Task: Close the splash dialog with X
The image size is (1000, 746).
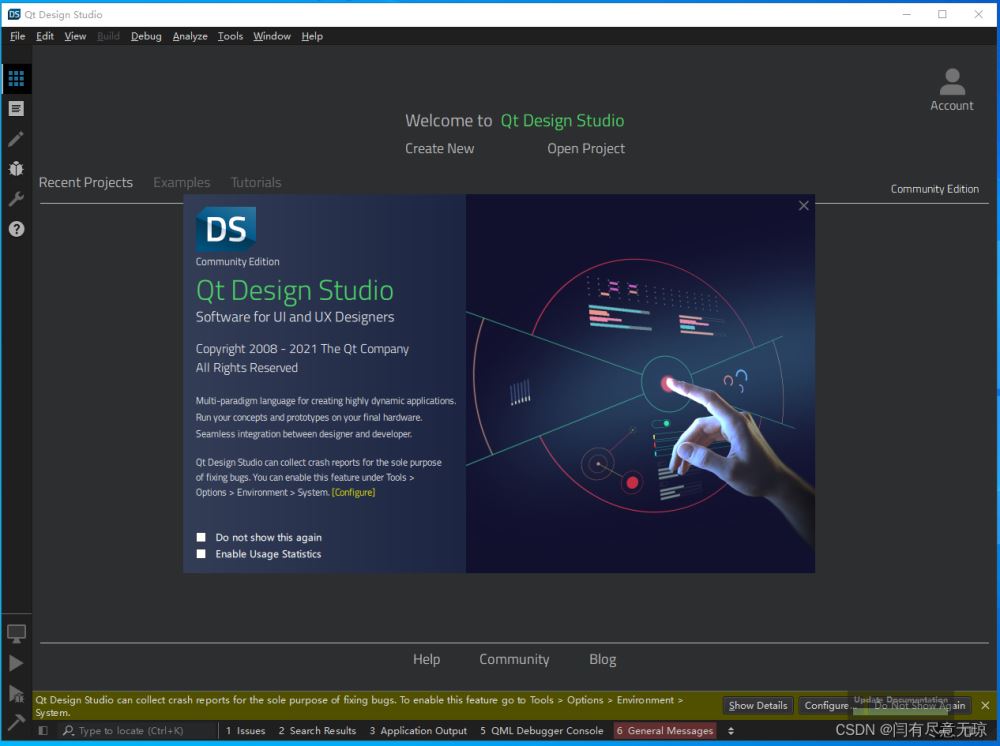Action: pos(804,205)
